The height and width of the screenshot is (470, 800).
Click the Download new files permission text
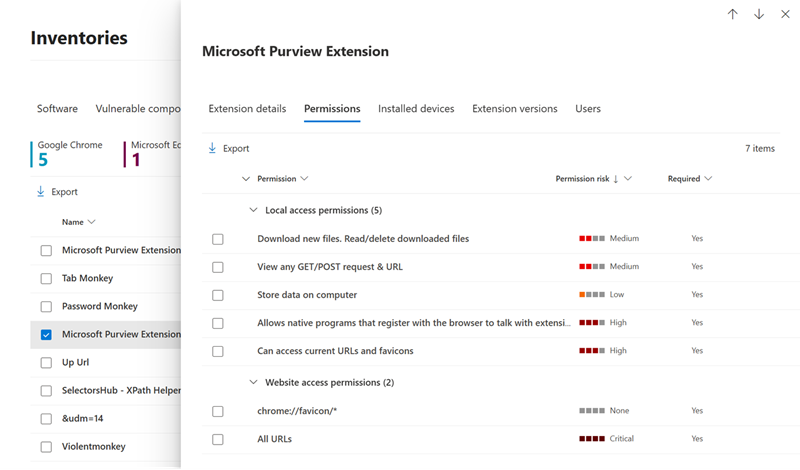tap(363, 239)
